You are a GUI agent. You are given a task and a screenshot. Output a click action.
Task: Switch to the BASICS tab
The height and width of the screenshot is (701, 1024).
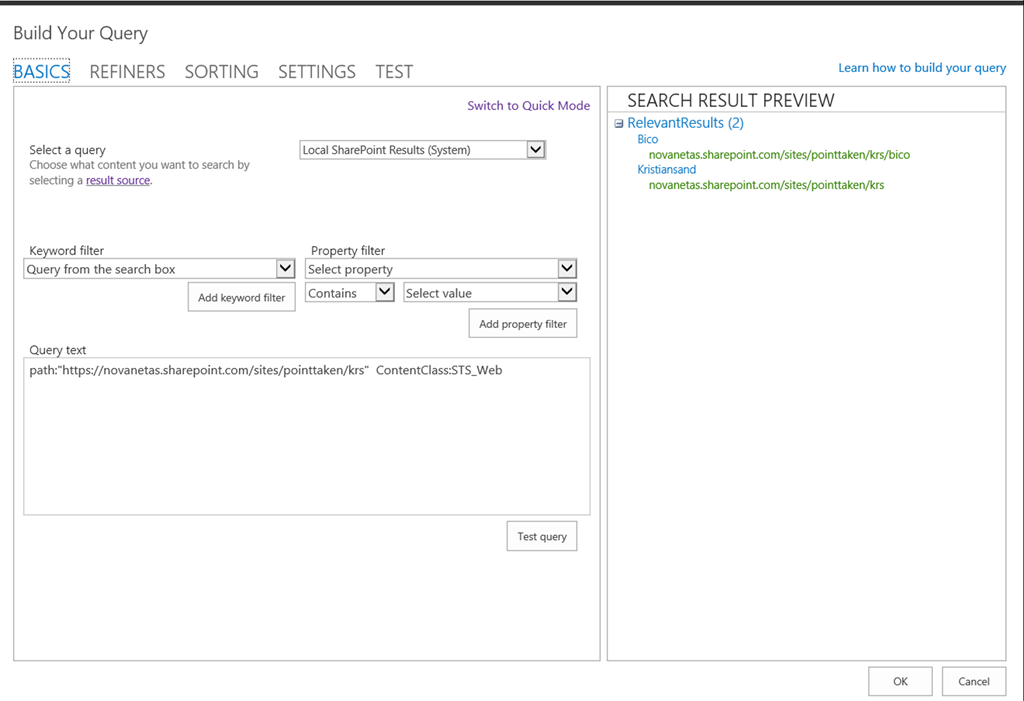tap(41, 72)
